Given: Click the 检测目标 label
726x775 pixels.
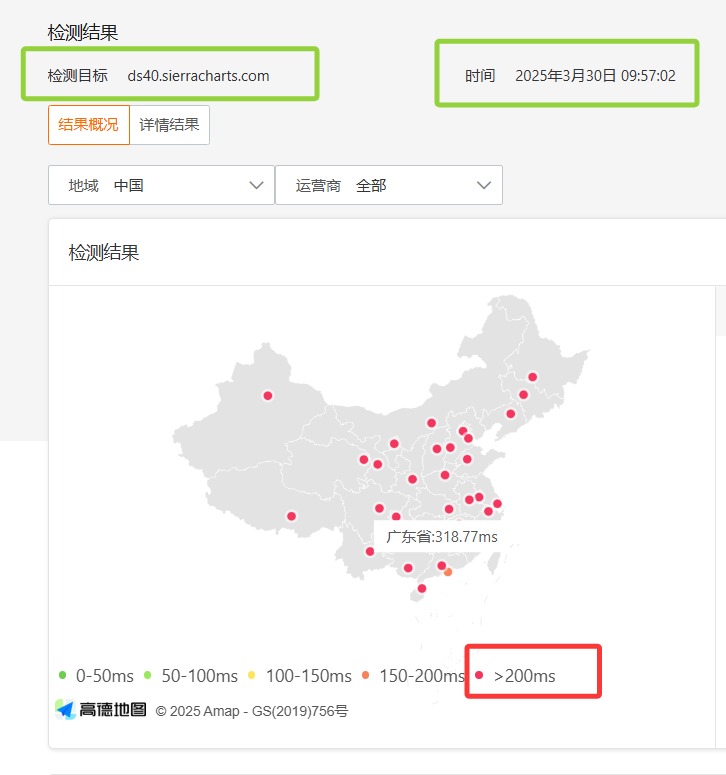Looking at the screenshot, I should pyautogui.click(x=78, y=76).
